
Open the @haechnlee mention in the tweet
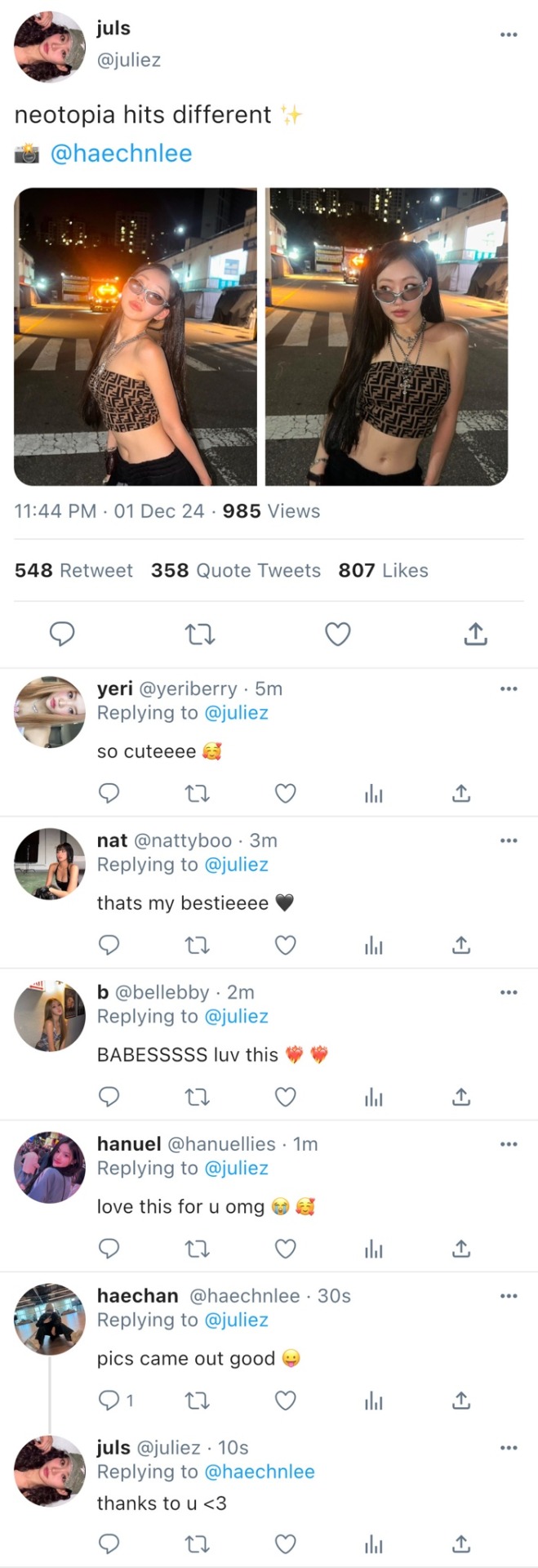121,154
